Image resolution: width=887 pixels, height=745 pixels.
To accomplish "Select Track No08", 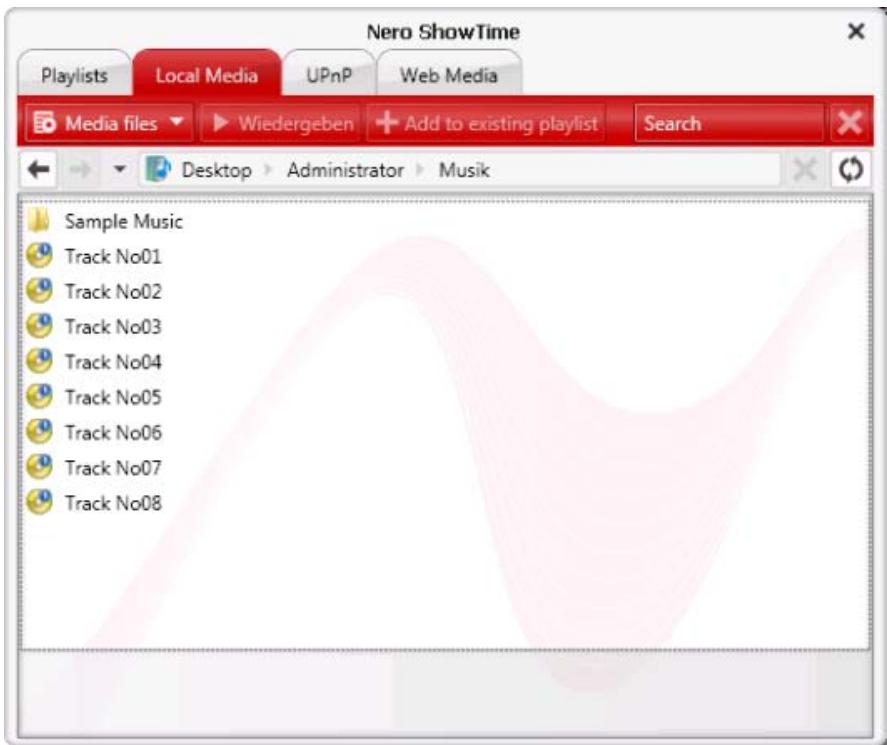I will pyautogui.click(x=113, y=503).
